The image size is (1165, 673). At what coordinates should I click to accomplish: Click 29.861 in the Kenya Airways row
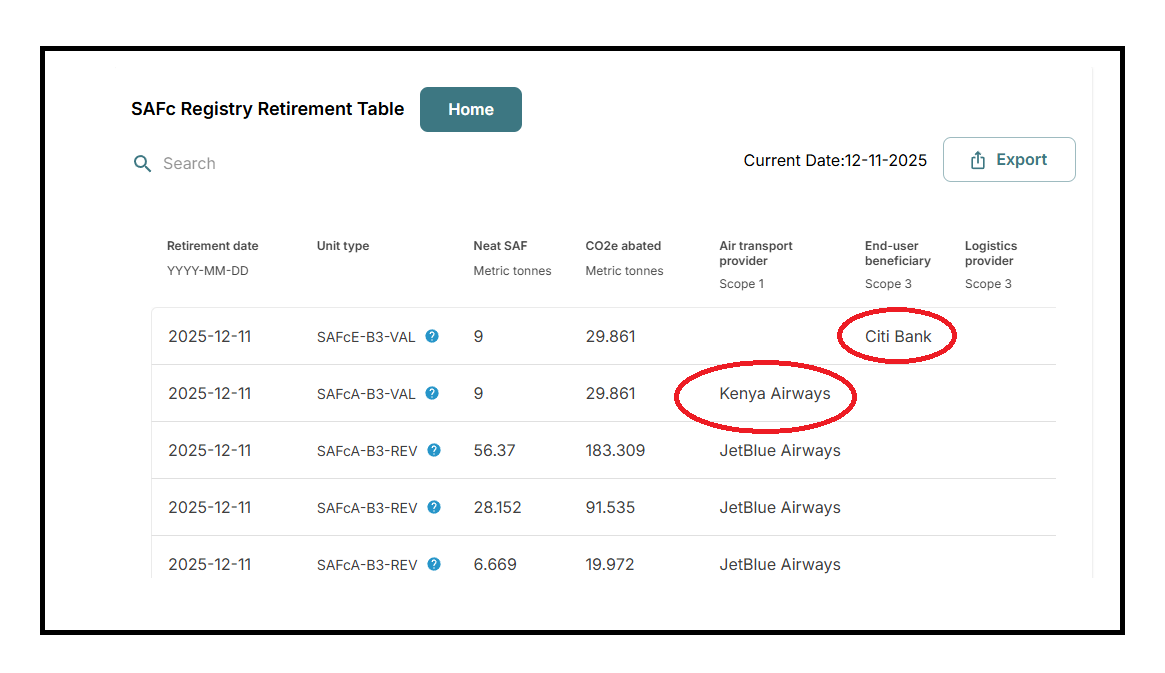610,394
